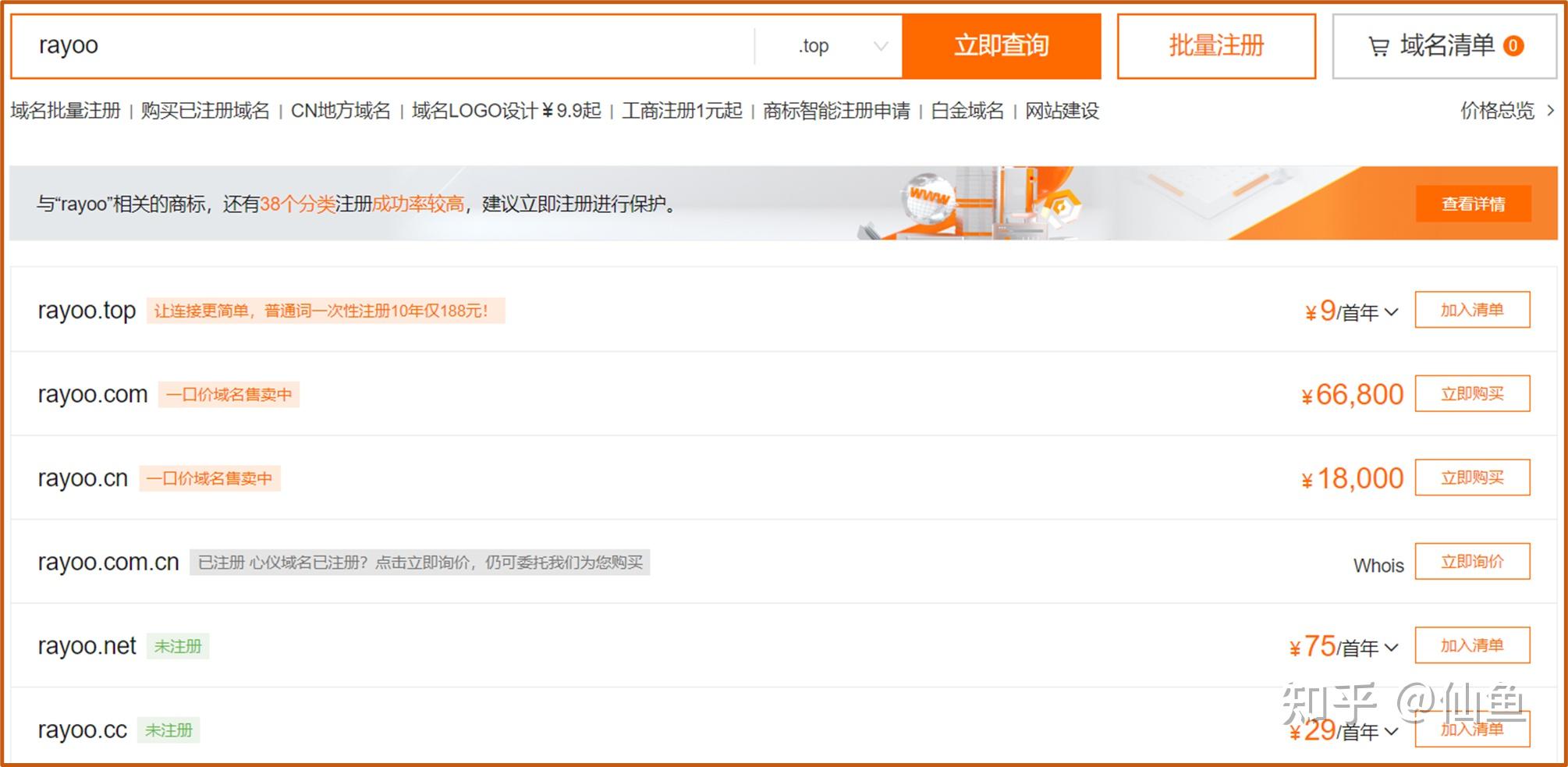Add rayoo.net to list via 加入清单
This screenshot has width=1568, height=767.
(1472, 645)
